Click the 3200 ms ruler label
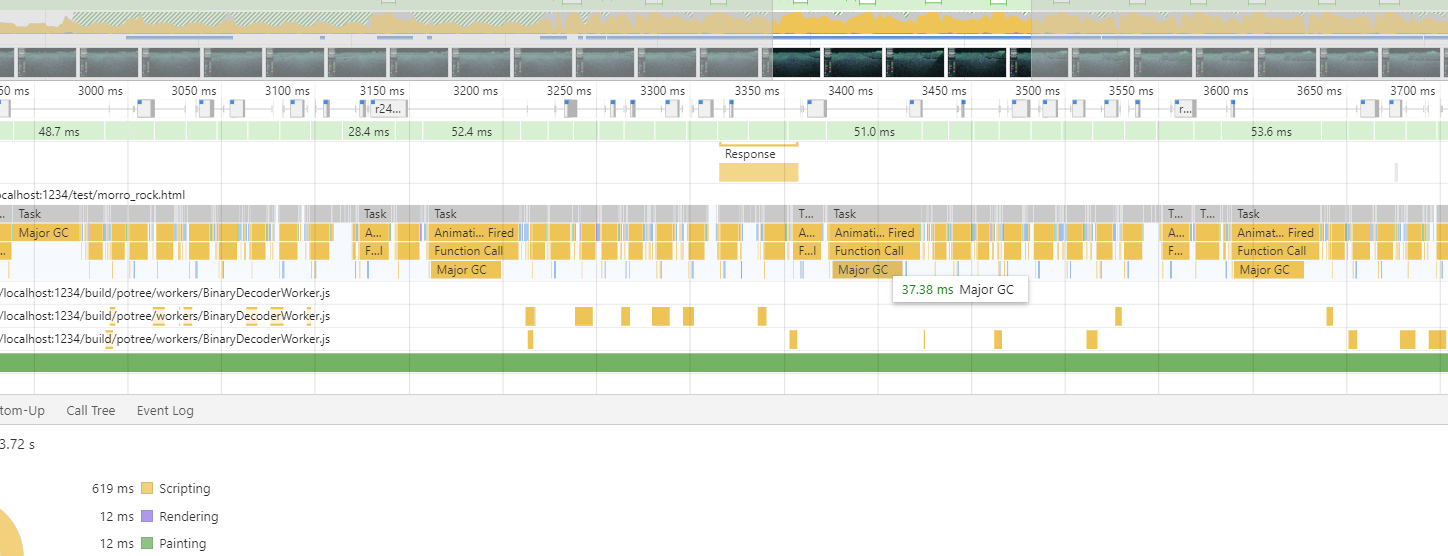Screen dimensions: 1448x556 pyautogui.click(x=475, y=91)
